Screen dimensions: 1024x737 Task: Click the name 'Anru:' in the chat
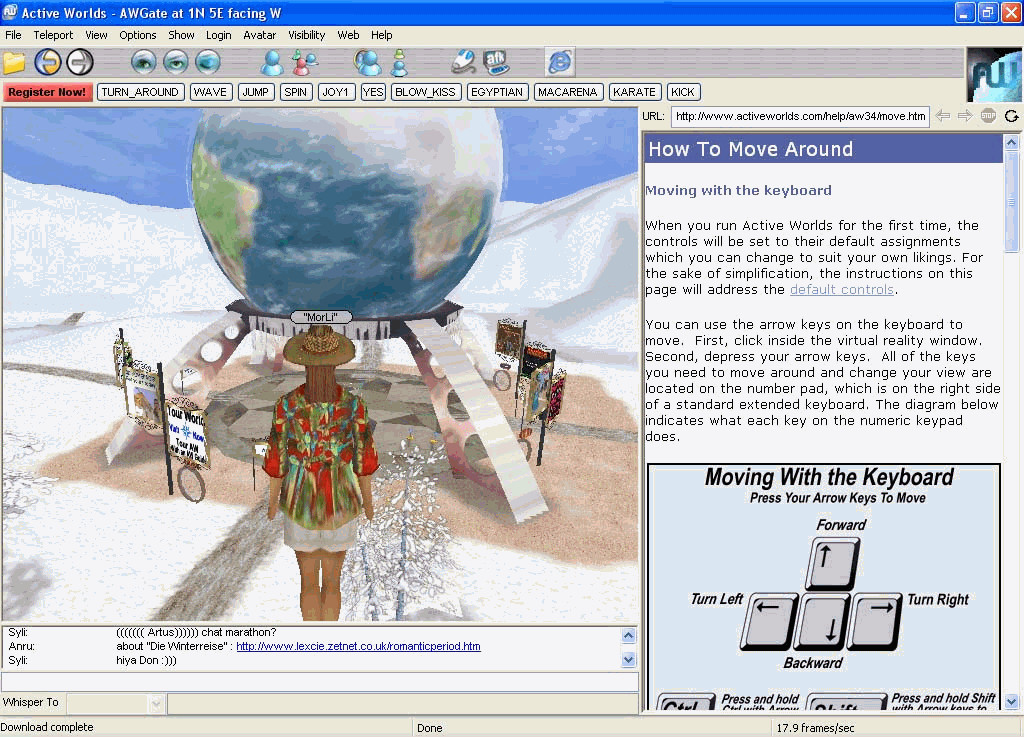click(22, 646)
